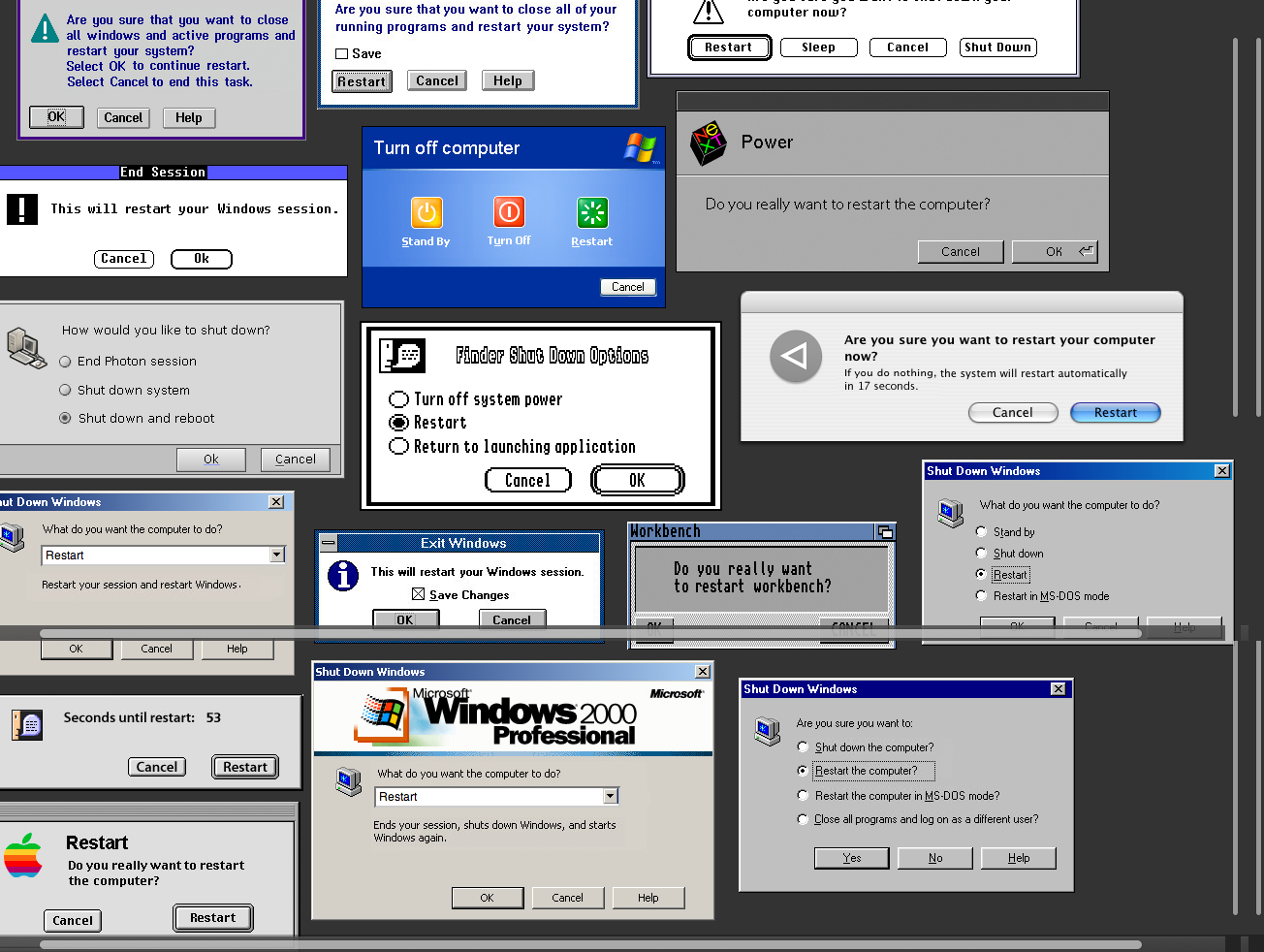Click No in 'Are you sure you want to' dialog
Image resolution: width=1264 pixels, height=952 pixels.
935,858
